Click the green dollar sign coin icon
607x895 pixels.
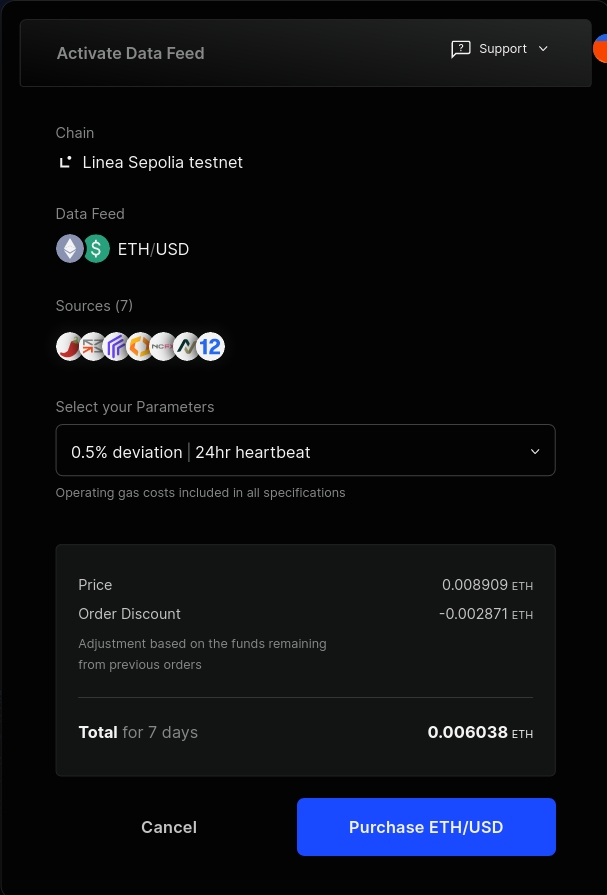[x=96, y=249]
